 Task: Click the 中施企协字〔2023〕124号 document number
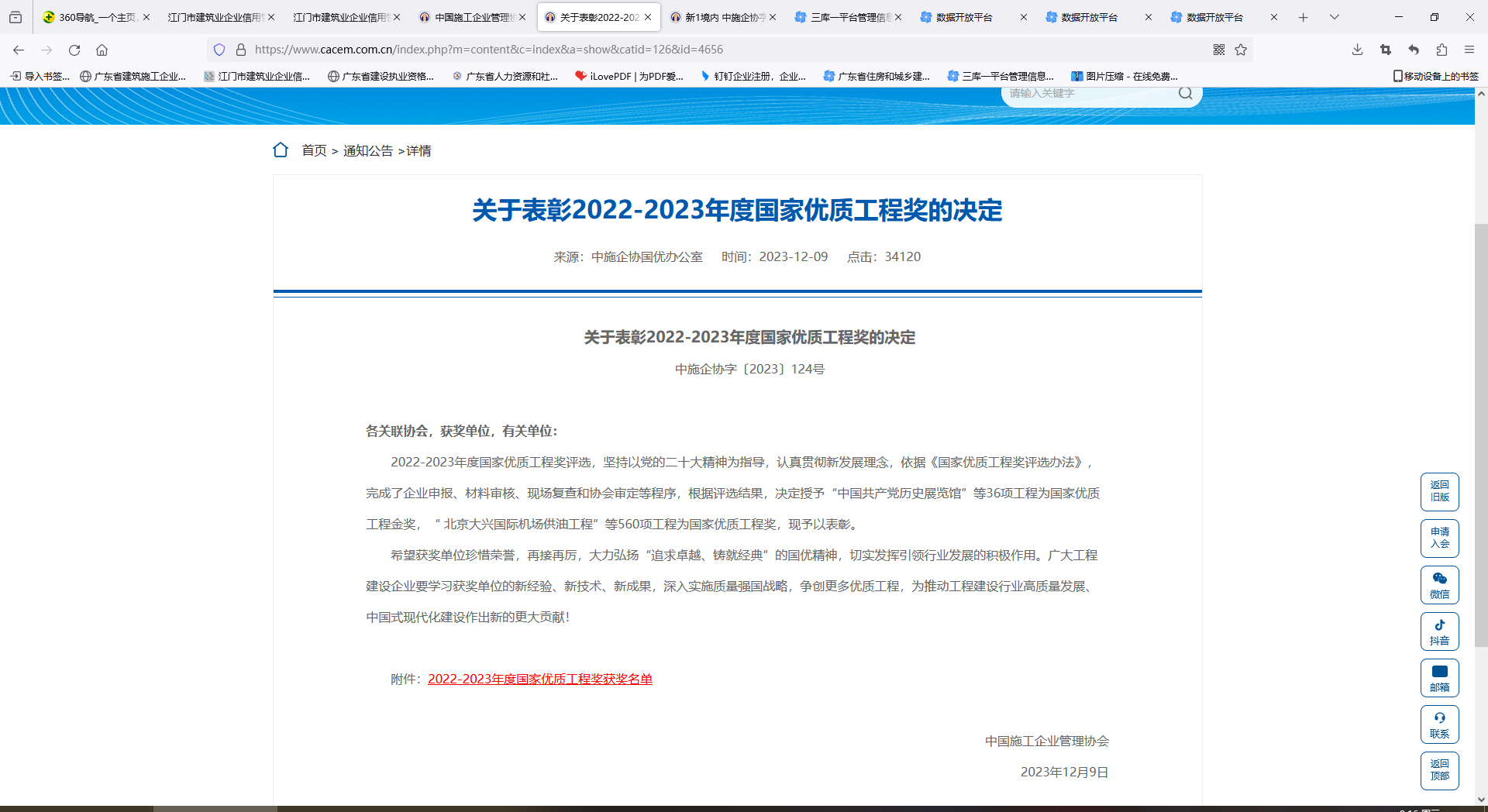[x=749, y=369]
